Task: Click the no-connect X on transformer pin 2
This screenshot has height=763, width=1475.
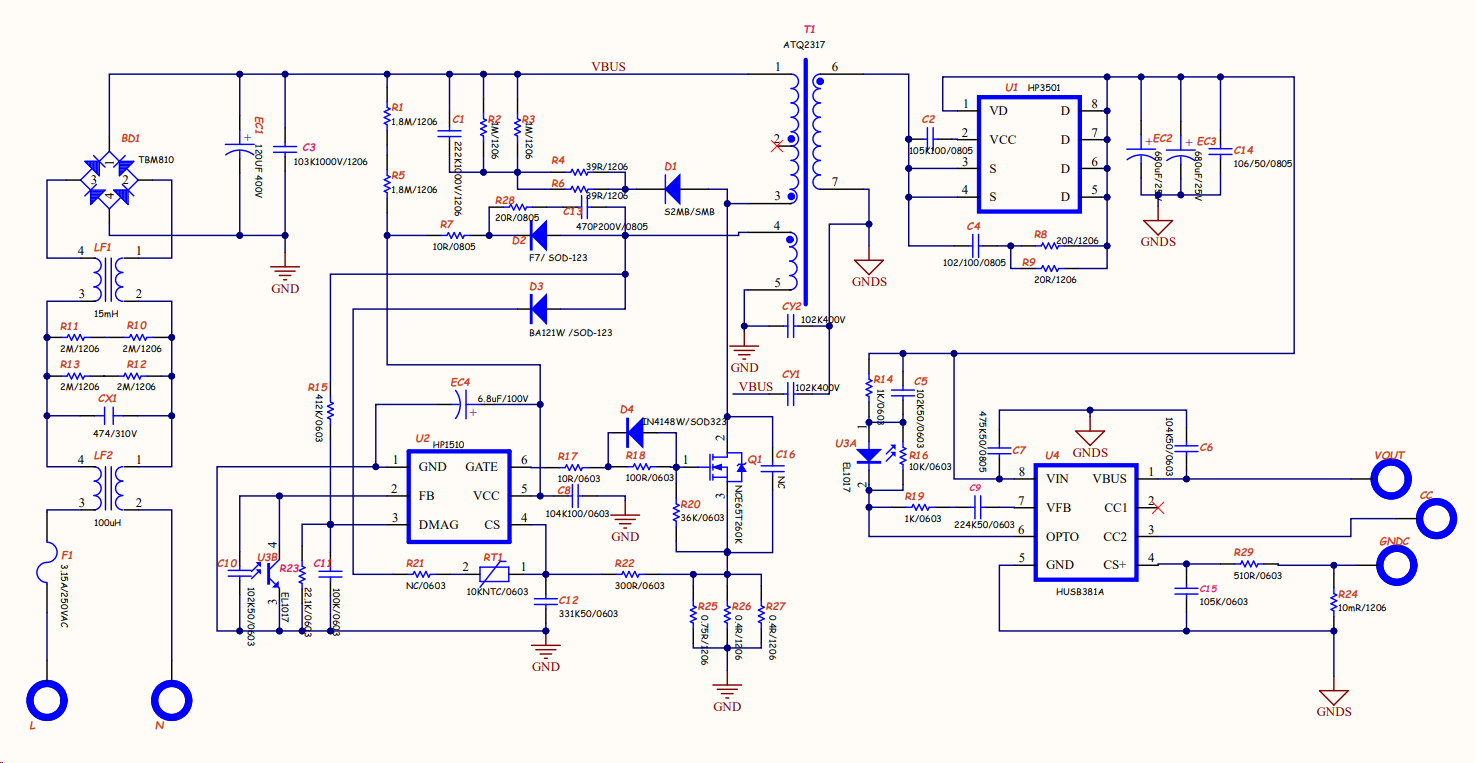Action: pos(777,147)
